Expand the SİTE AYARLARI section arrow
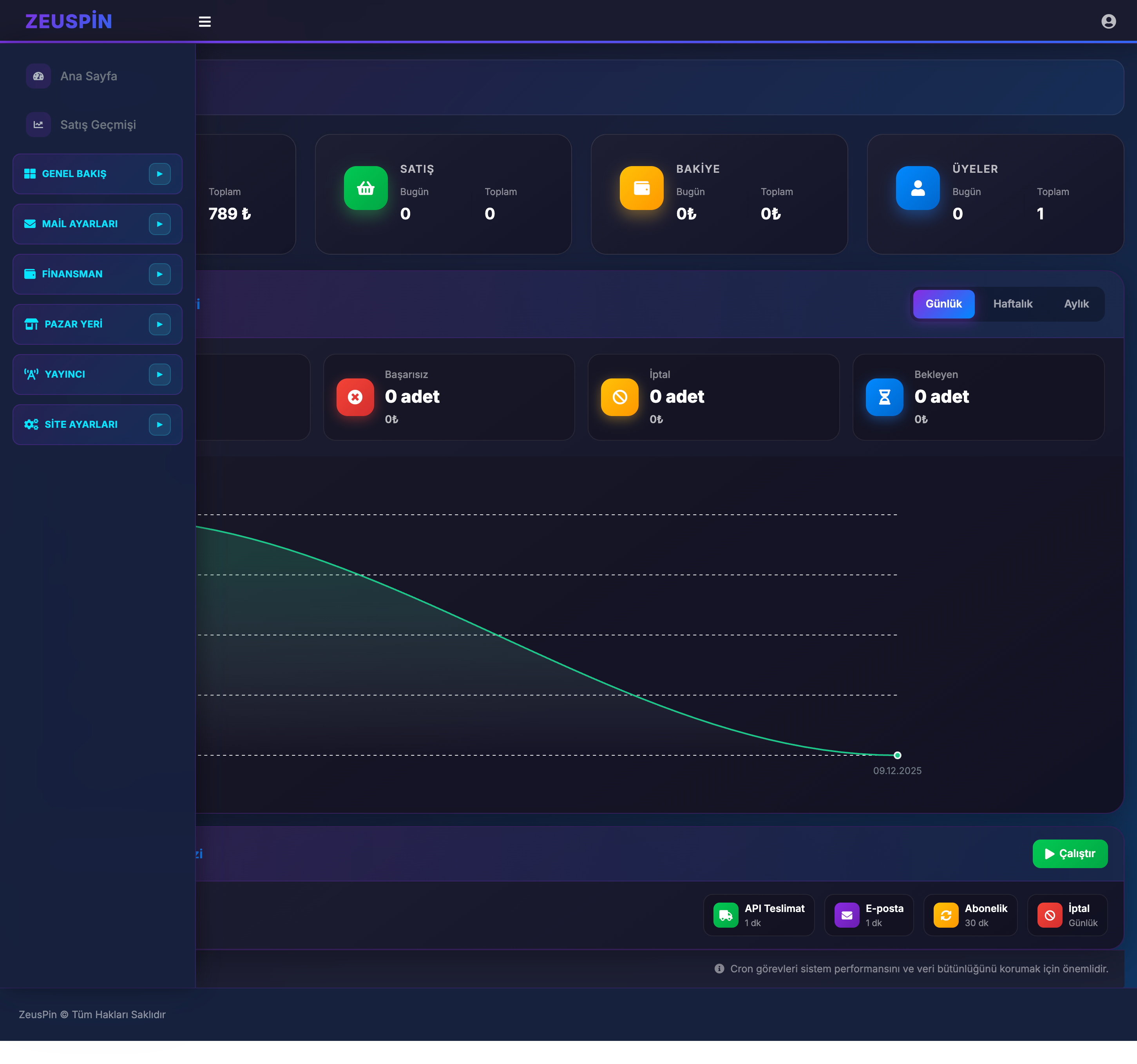This screenshot has height=1064, width=1137. tap(159, 425)
